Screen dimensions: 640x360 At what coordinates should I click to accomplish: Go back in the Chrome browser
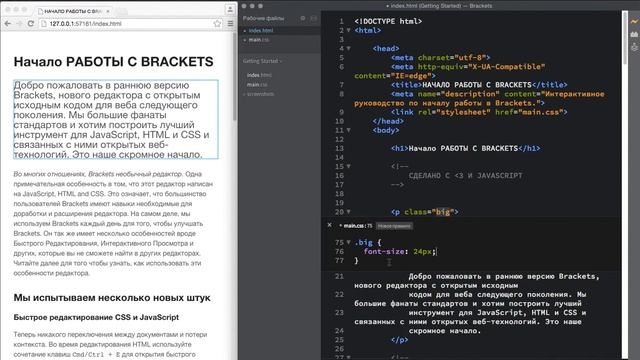[8, 24]
